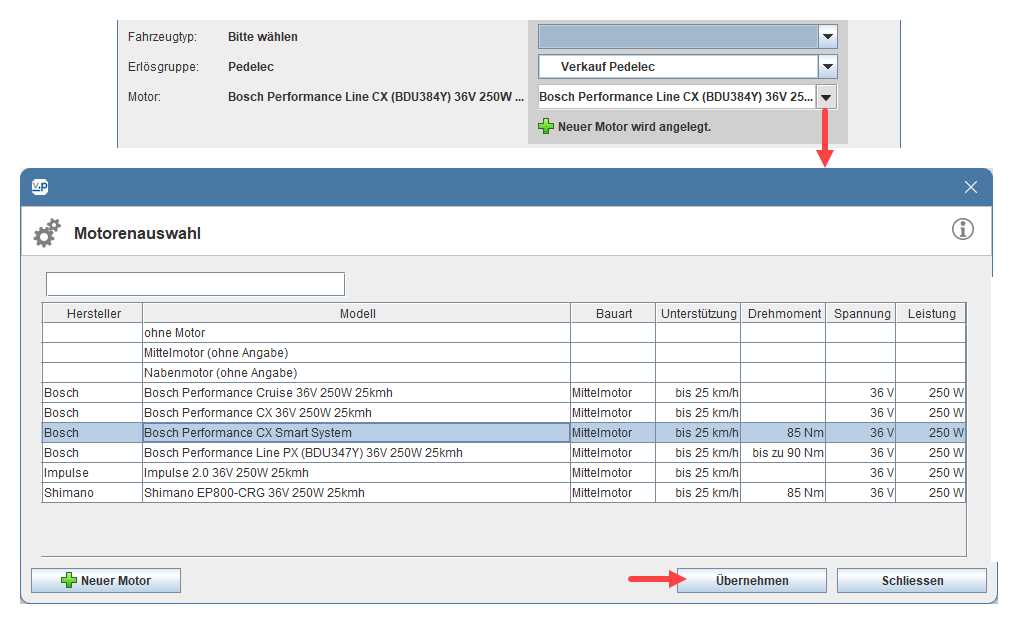Open the Verkauf Pedelec dropdown arrow
The image size is (1018, 624).
(x=827, y=67)
